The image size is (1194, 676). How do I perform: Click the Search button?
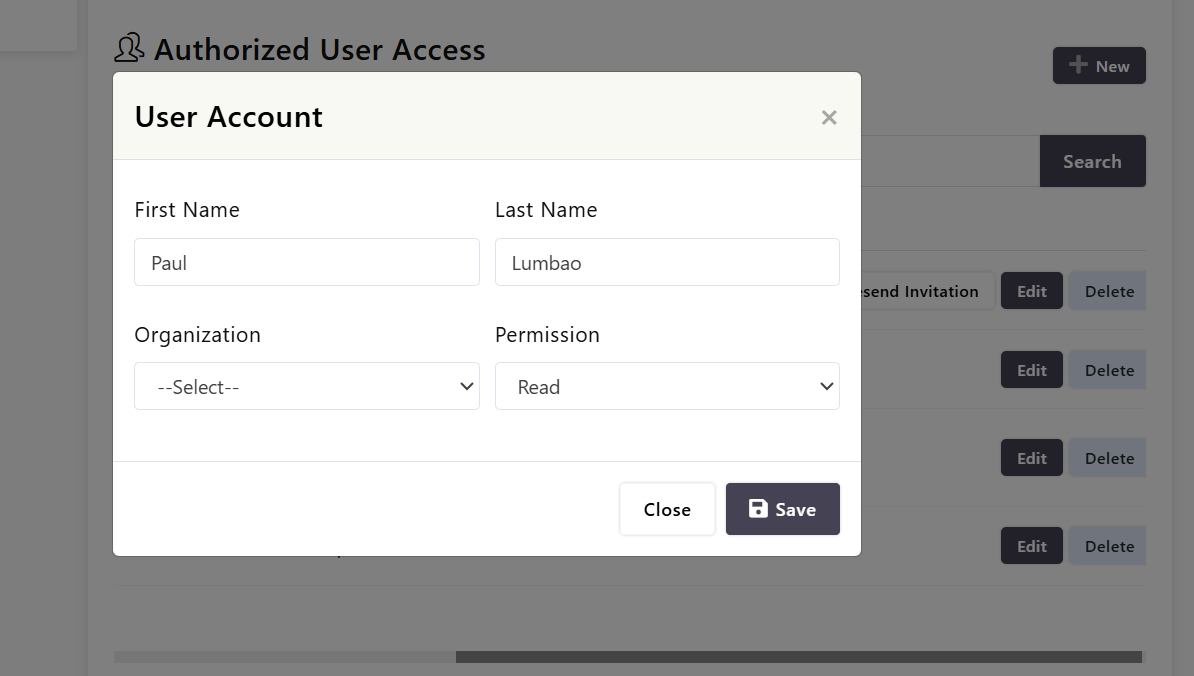tap(1092, 161)
